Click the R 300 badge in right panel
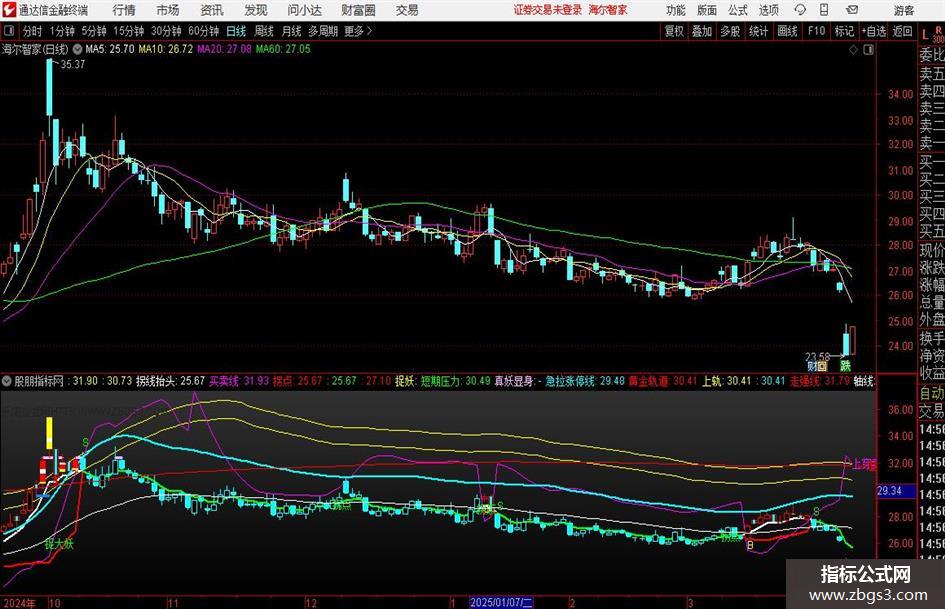 [x=938, y=35]
